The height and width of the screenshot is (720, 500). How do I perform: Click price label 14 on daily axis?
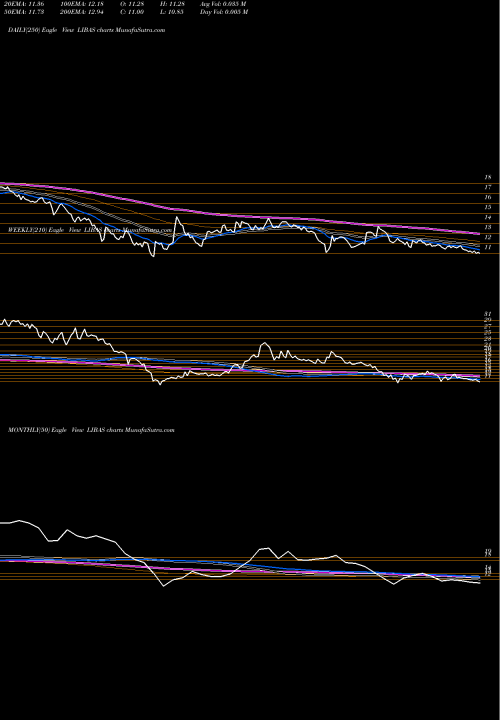tap(488, 217)
